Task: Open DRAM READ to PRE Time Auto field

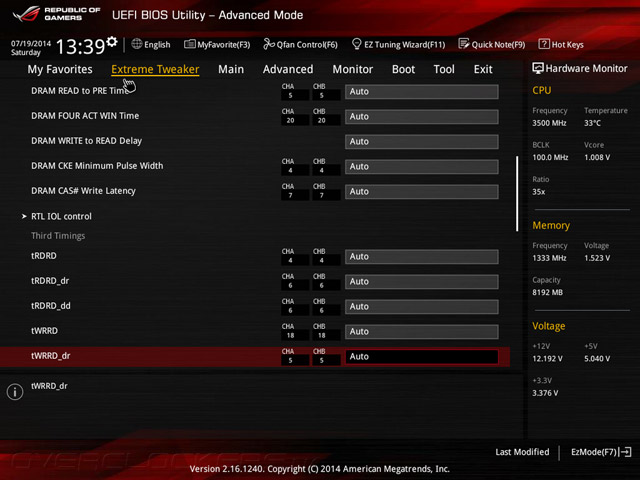Action: tap(422, 91)
